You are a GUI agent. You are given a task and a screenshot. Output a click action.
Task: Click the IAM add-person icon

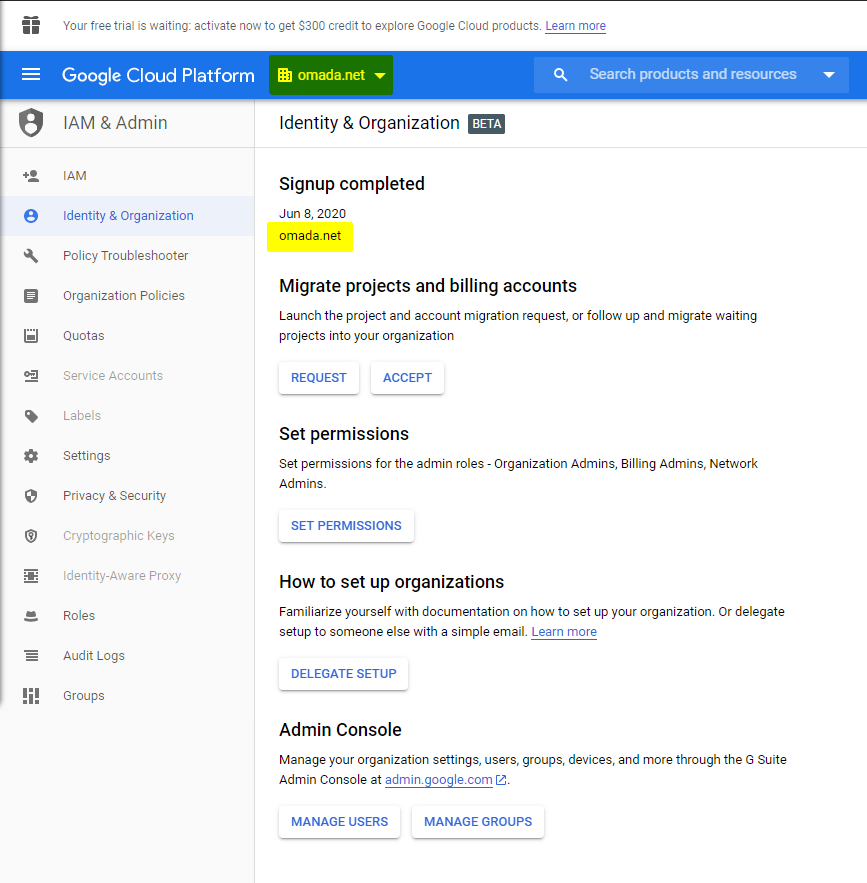coord(31,176)
